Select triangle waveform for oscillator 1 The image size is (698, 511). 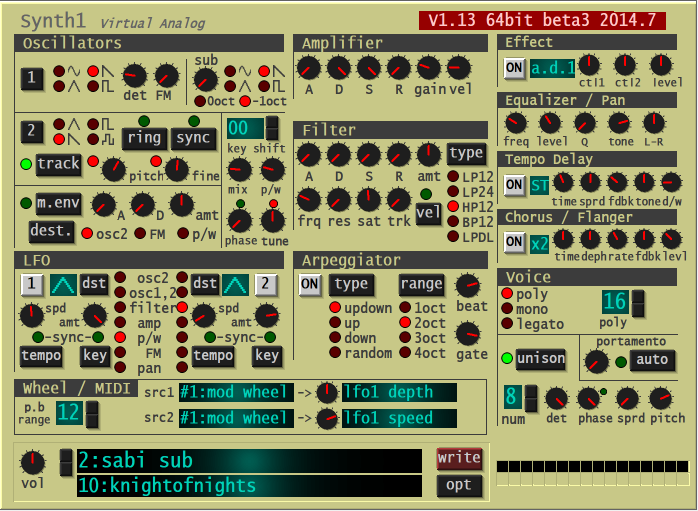(x=59, y=86)
